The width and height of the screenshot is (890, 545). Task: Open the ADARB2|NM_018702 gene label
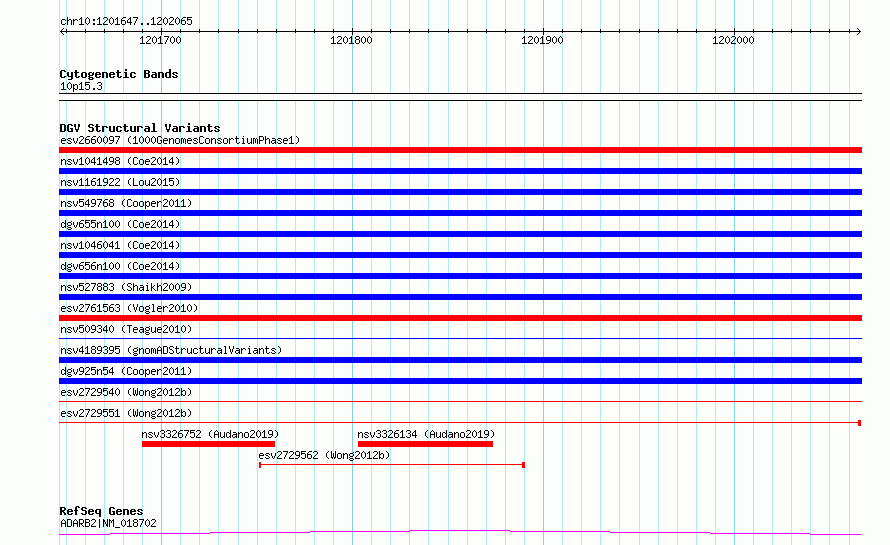tap(108, 523)
